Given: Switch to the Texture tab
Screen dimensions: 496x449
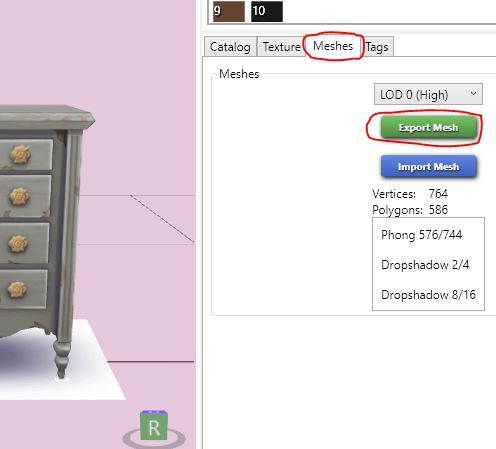Looking at the screenshot, I should (x=282, y=47).
